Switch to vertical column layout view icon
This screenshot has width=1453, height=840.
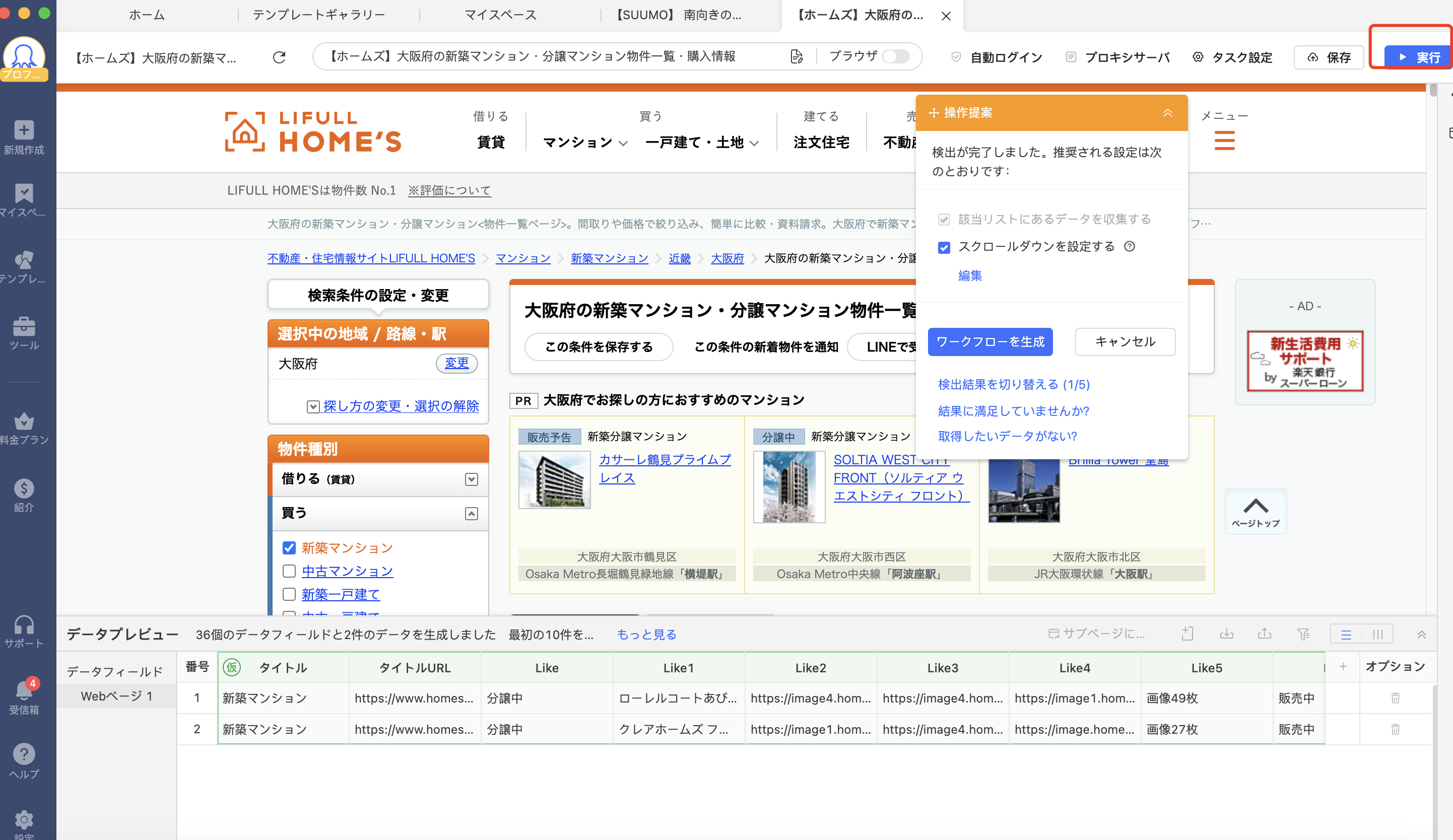tap(1377, 634)
